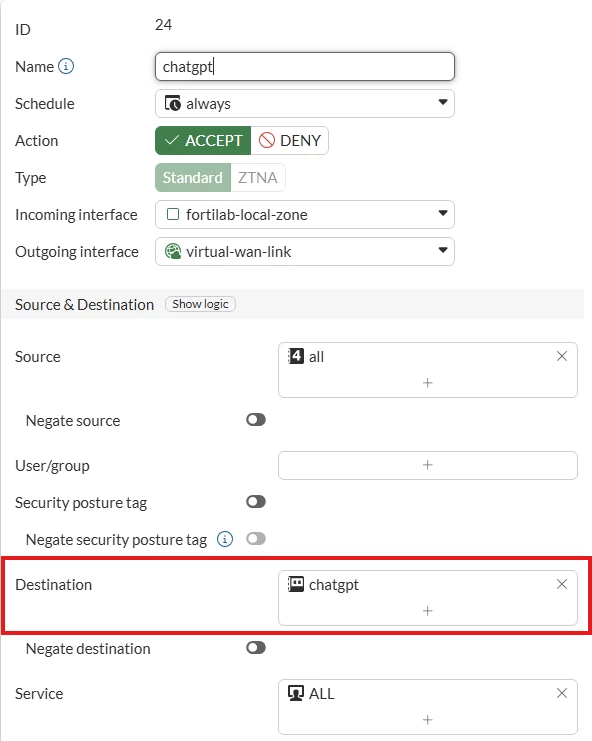This screenshot has height=741, width=592.
Task: Remove the 'all' source entry
Action: (562, 356)
